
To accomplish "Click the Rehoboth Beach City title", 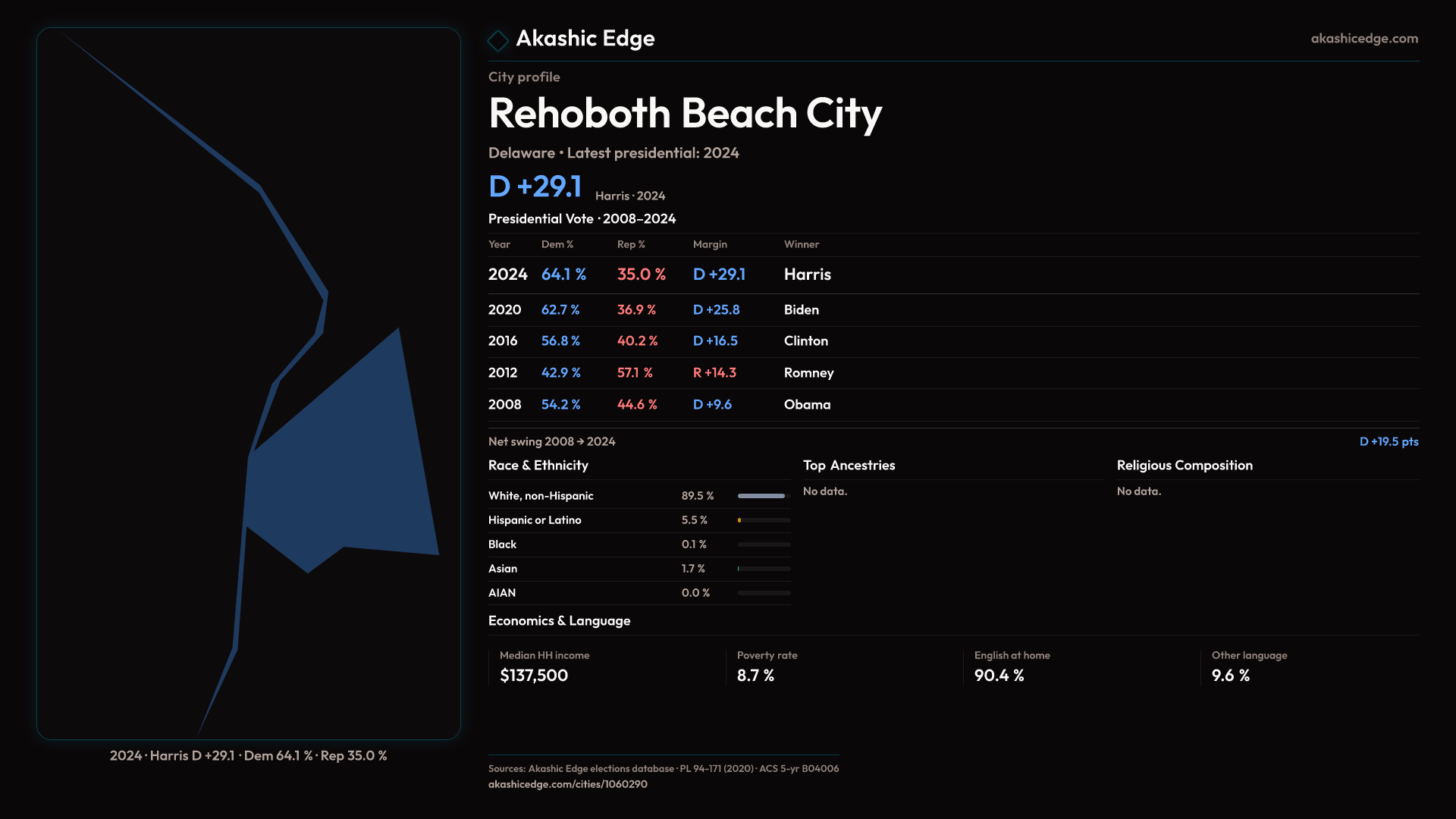I will pos(685,114).
